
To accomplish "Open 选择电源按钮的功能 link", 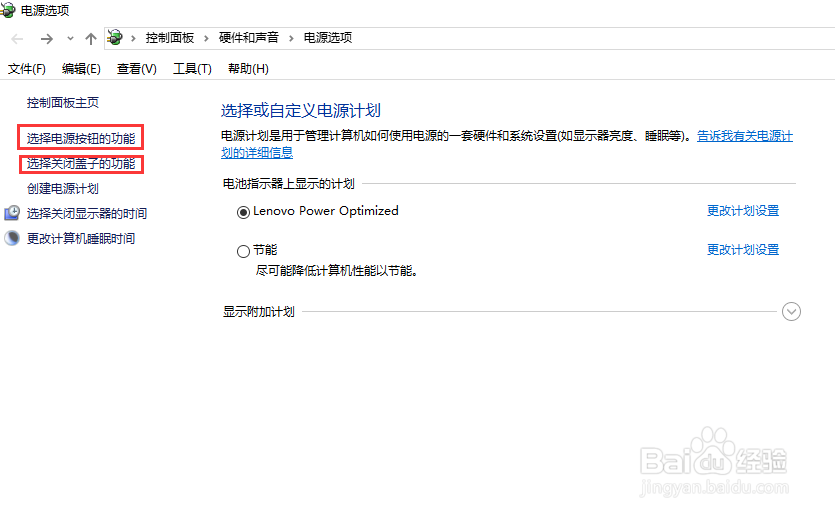I will pyautogui.click(x=81, y=138).
